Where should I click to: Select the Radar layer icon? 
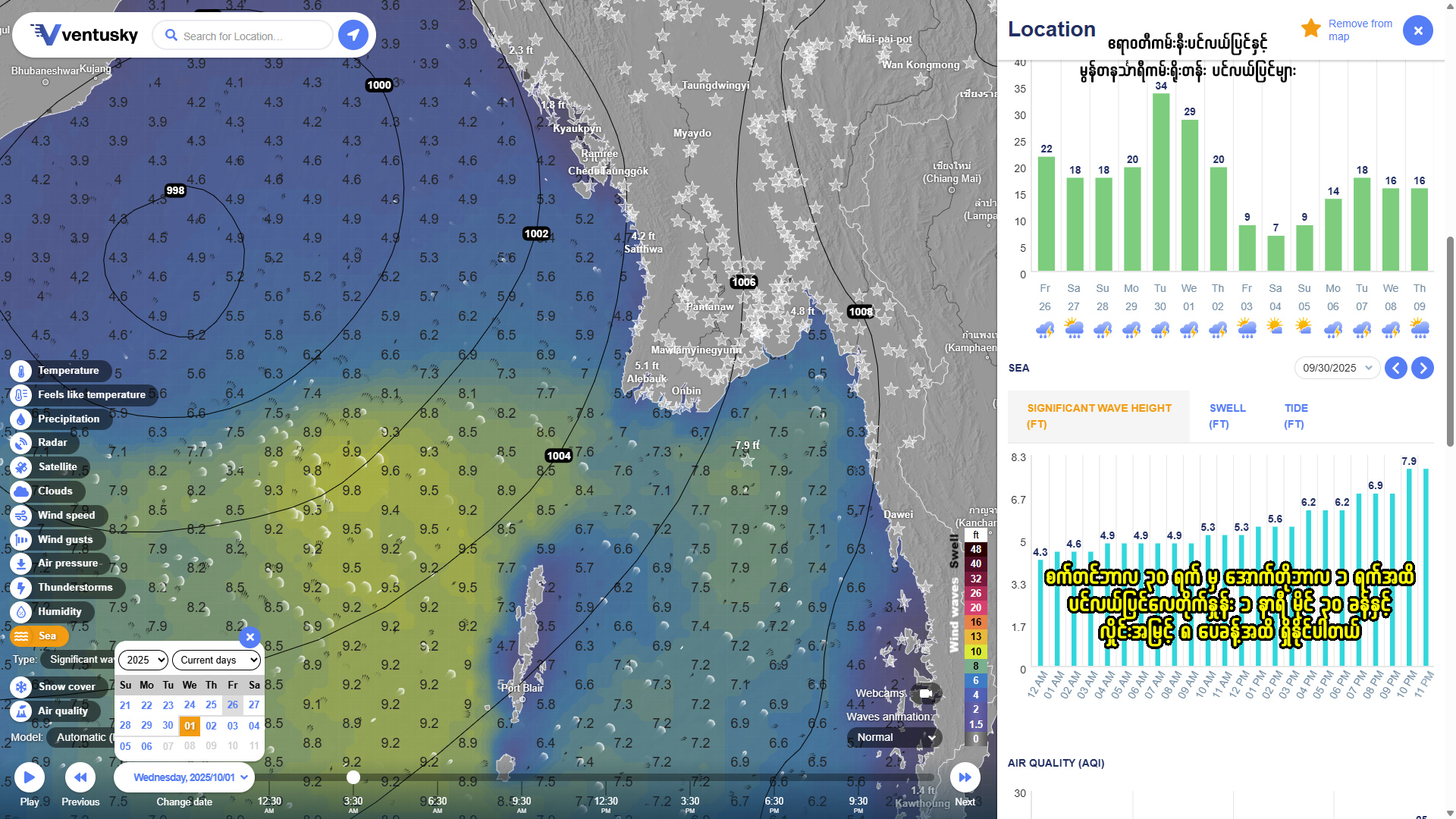tap(21, 443)
